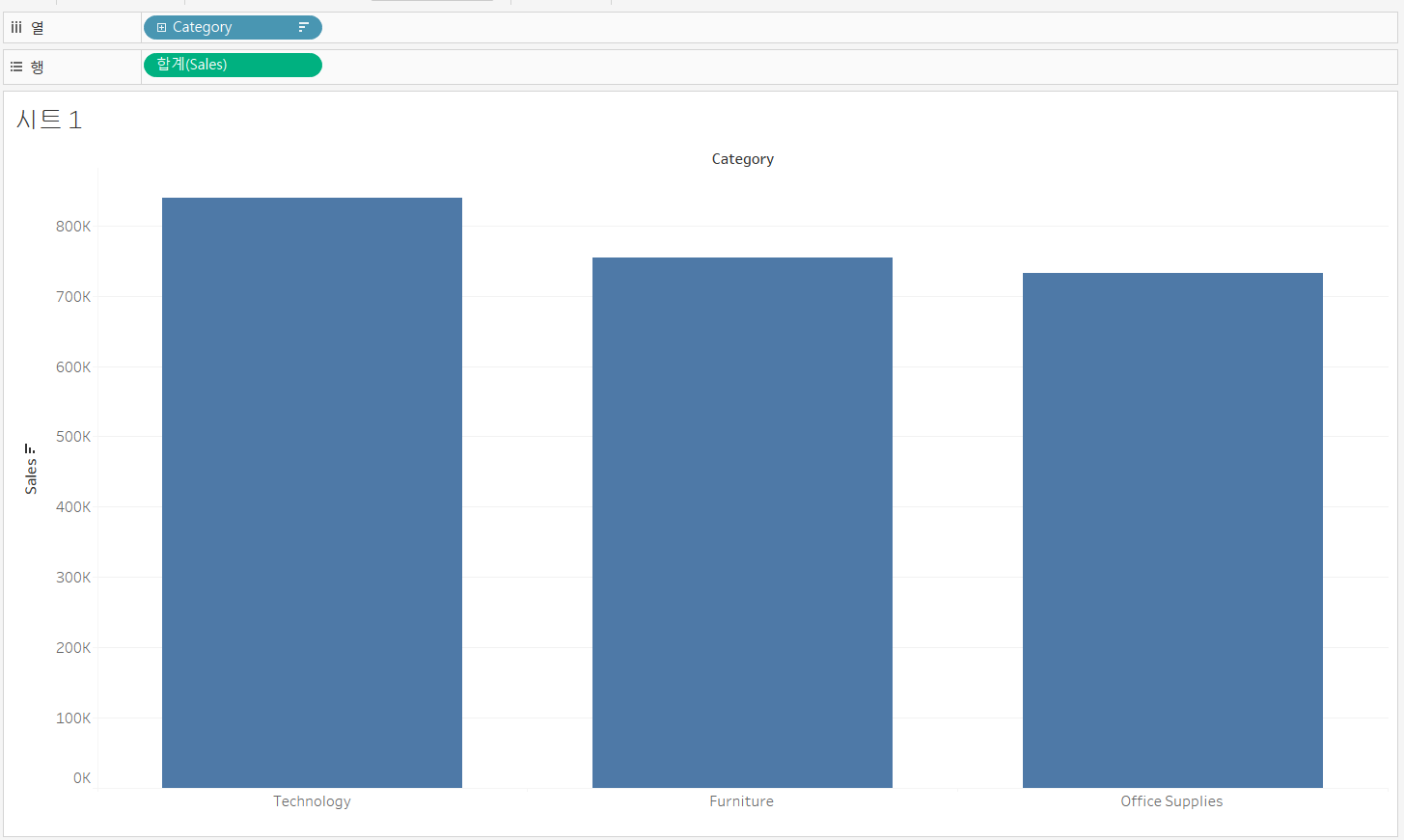Click the 800K axis tick label
1404x840 pixels.
pyautogui.click(x=73, y=227)
